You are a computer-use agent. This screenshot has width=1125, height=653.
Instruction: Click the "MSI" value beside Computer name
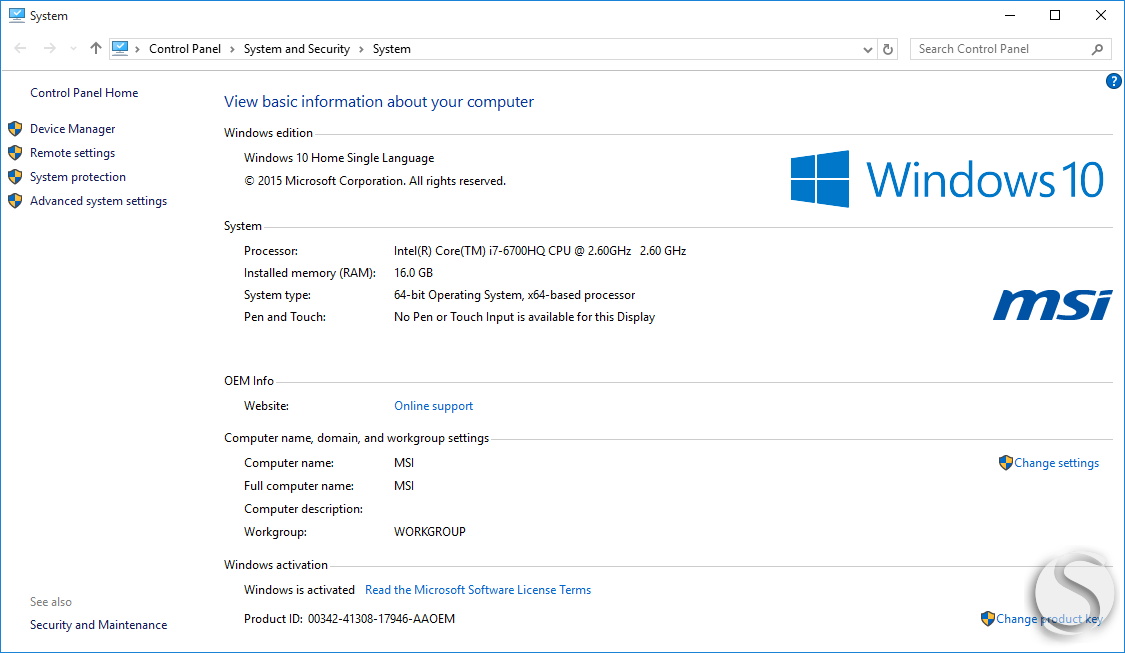pyautogui.click(x=404, y=463)
